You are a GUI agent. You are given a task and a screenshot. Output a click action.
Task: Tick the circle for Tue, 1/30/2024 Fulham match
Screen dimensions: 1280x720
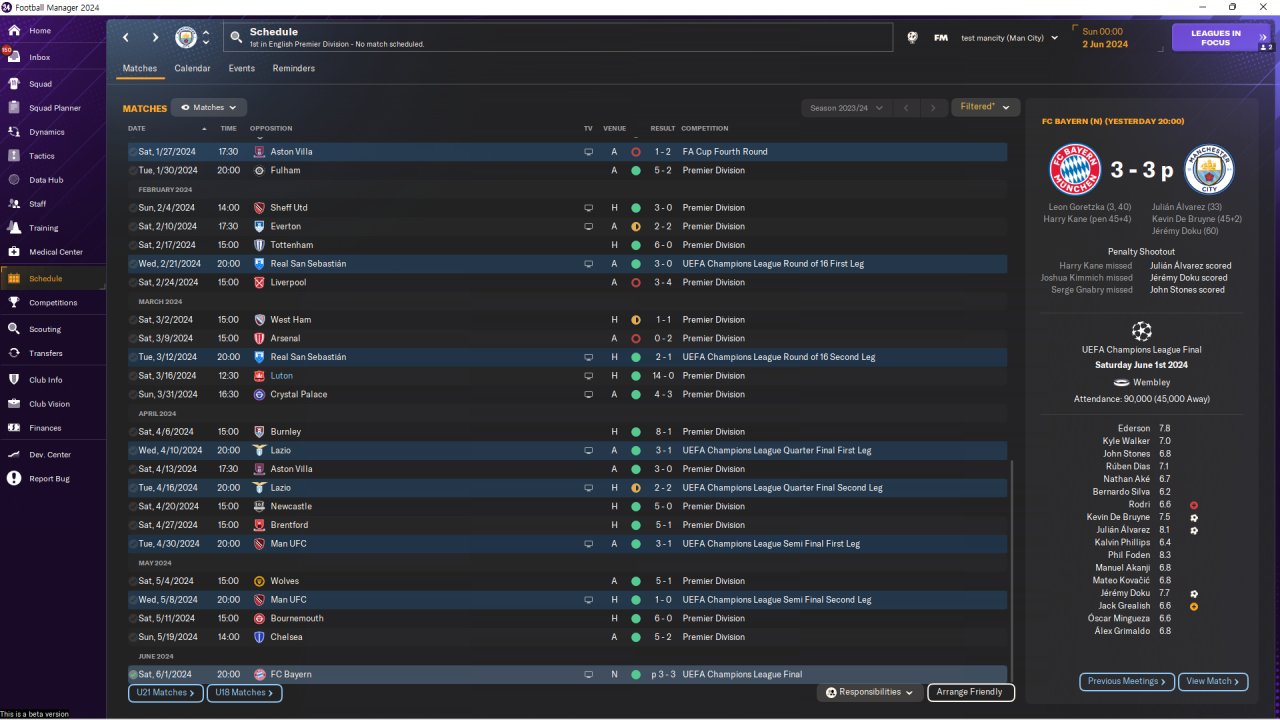133,171
